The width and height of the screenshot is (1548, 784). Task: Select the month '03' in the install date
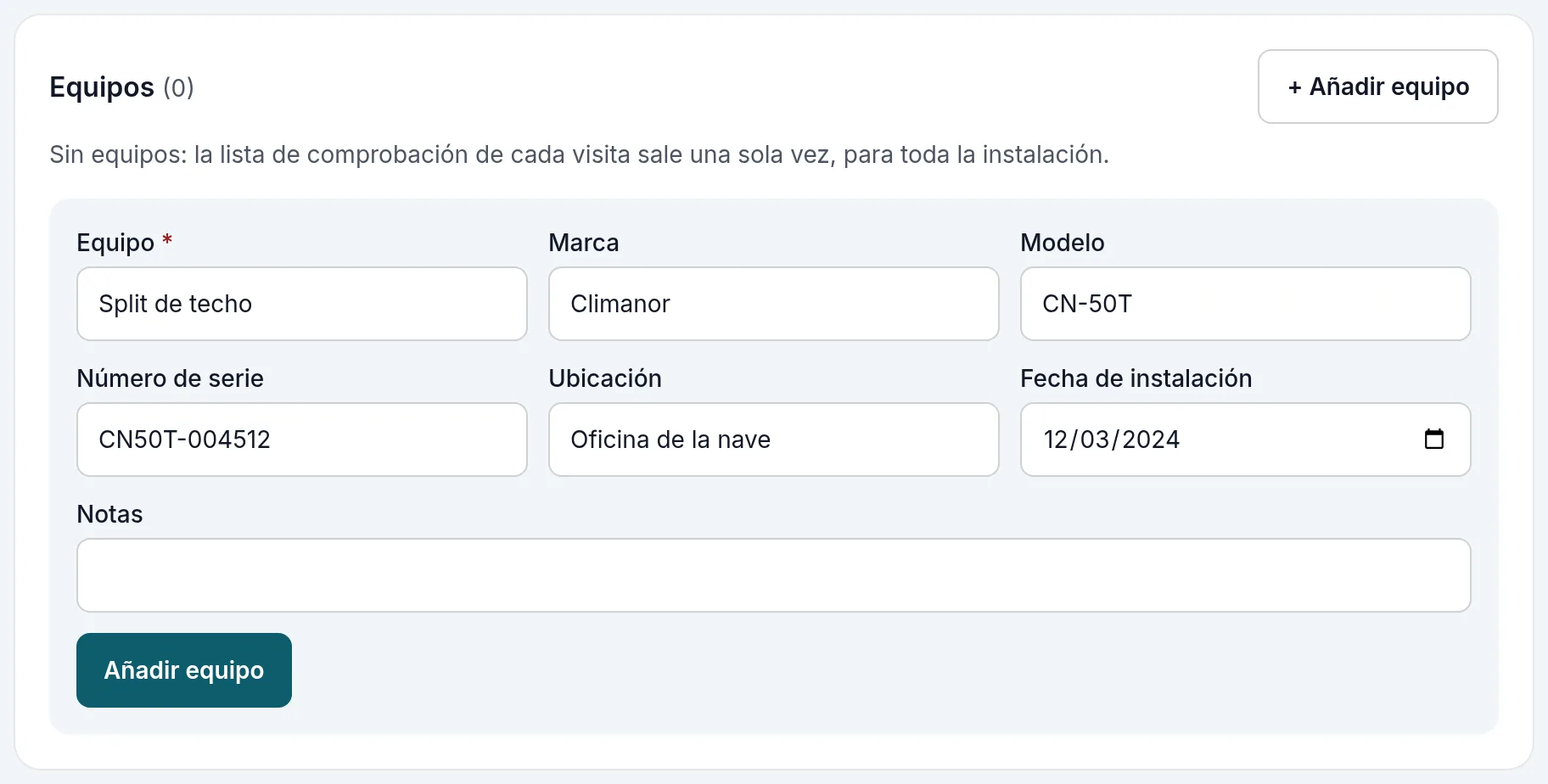(1094, 440)
